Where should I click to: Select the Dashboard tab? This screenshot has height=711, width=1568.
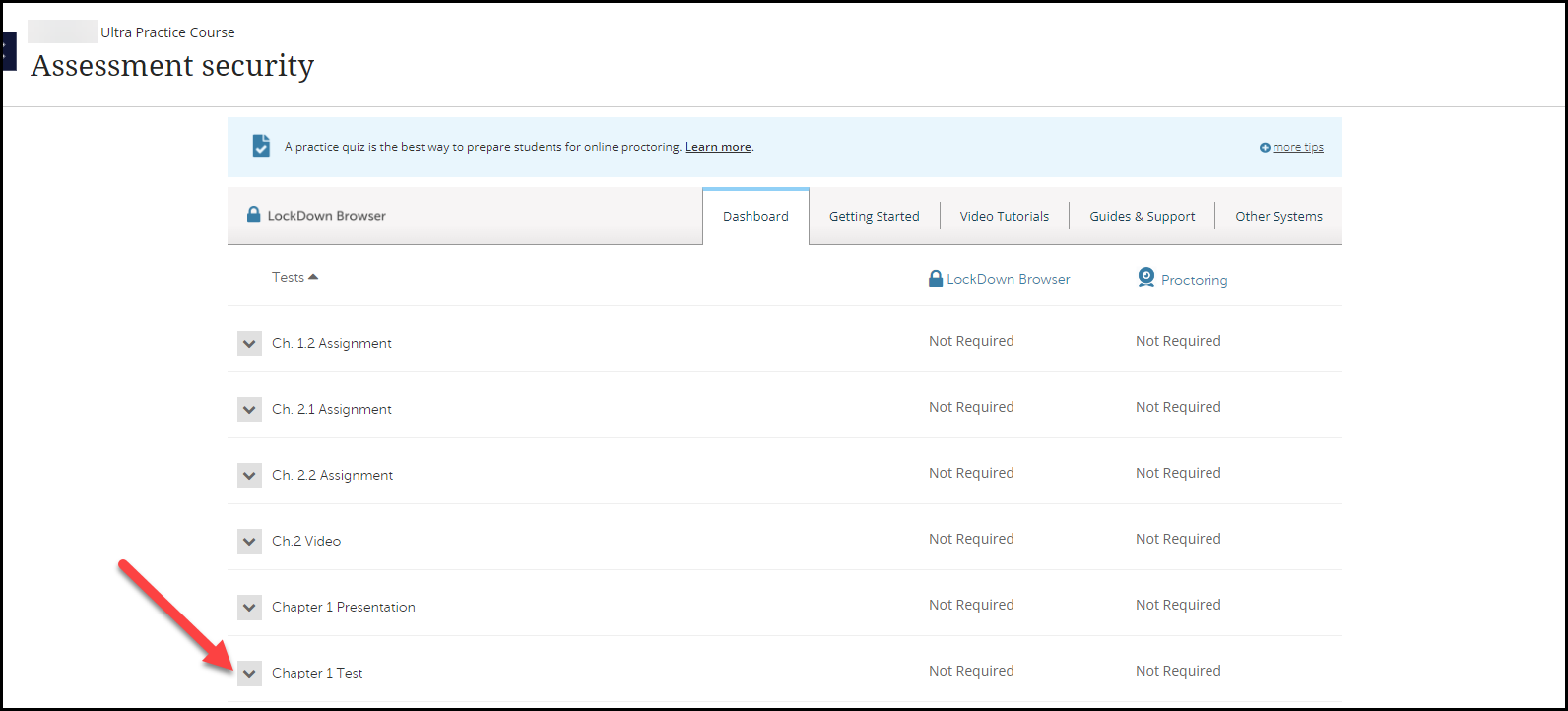[x=755, y=217]
